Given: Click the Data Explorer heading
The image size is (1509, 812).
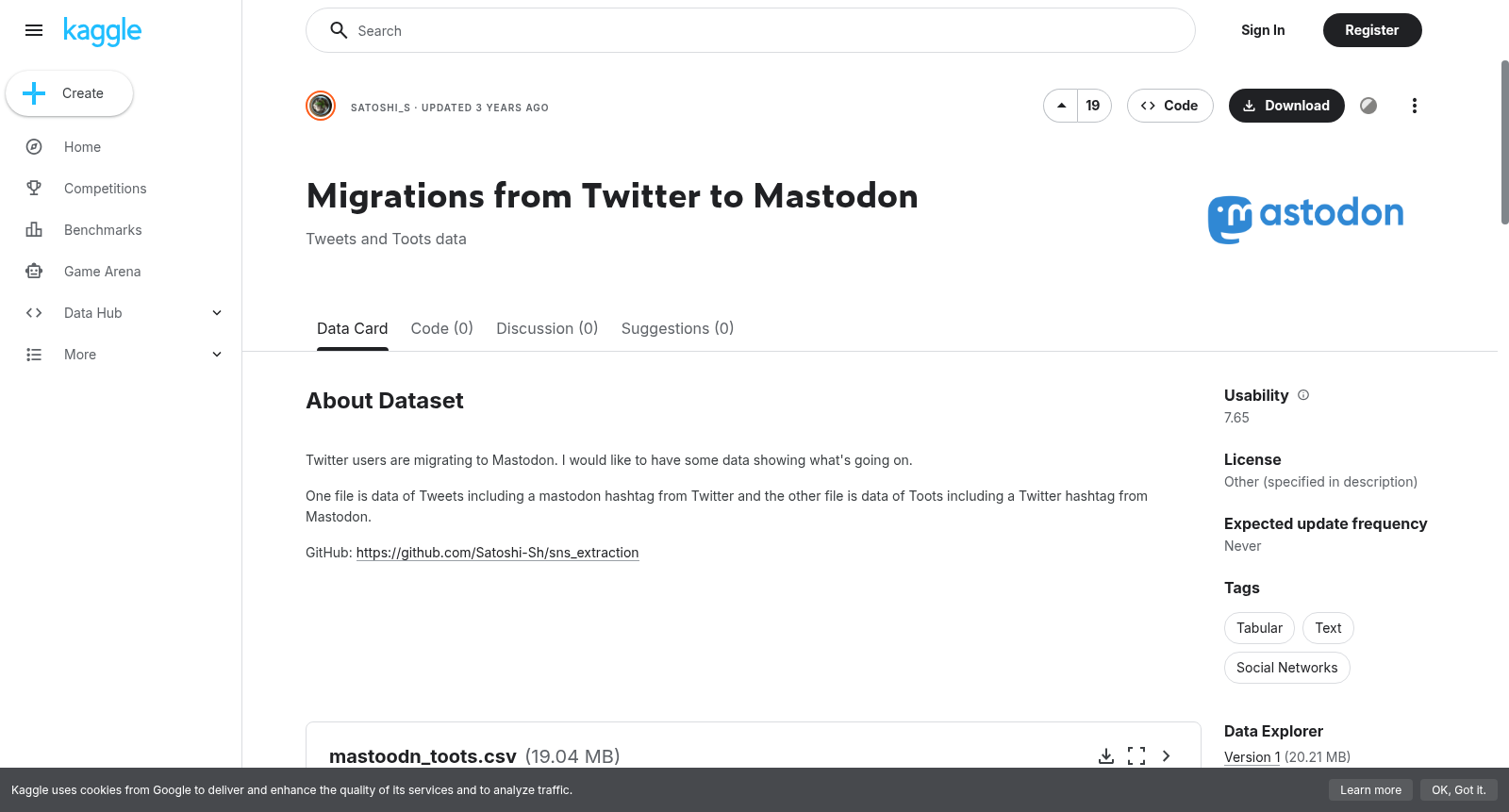Looking at the screenshot, I should point(1273,731).
